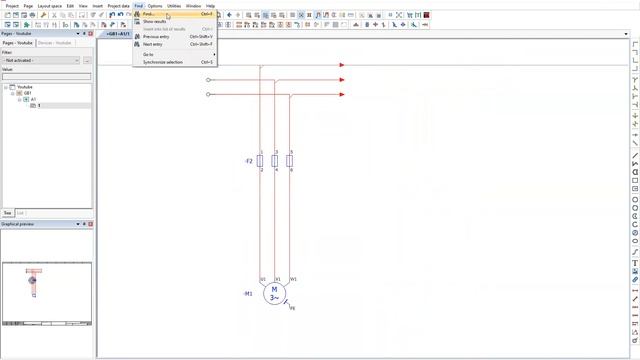Open the Options menu

[155, 6]
